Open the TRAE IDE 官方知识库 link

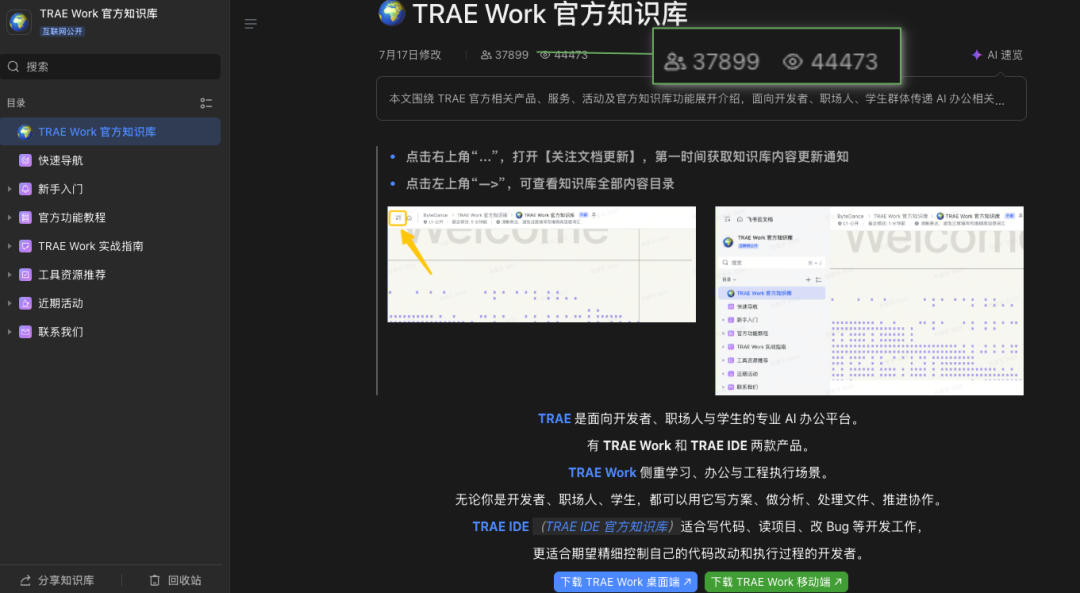pyautogui.click(x=606, y=527)
